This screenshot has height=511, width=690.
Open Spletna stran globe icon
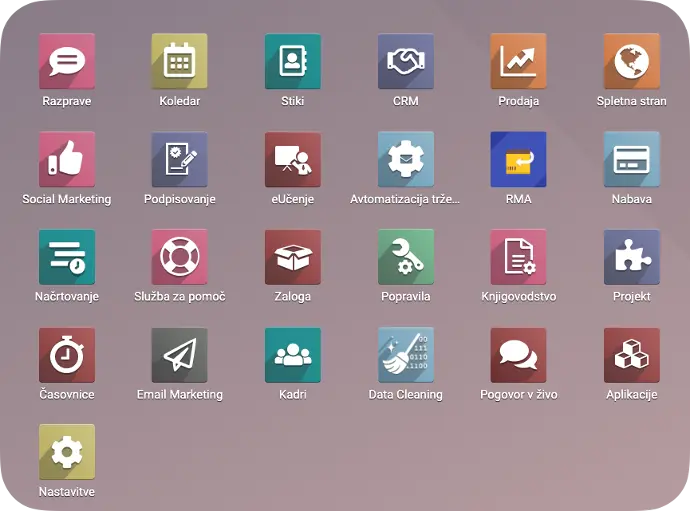pyautogui.click(x=631, y=61)
